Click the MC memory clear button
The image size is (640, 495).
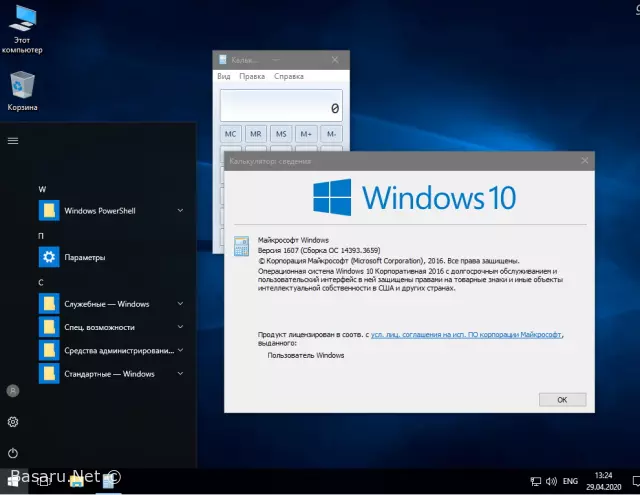[x=231, y=134]
